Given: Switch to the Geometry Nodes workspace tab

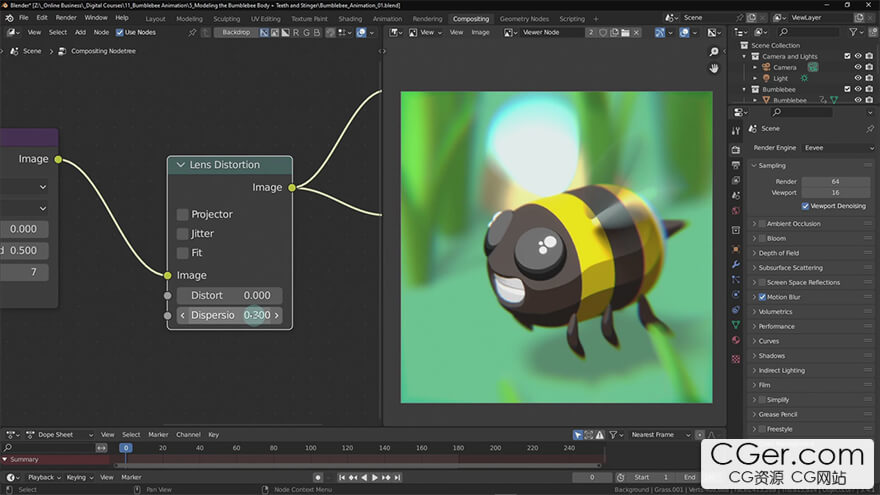Looking at the screenshot, I should [524, 18].
